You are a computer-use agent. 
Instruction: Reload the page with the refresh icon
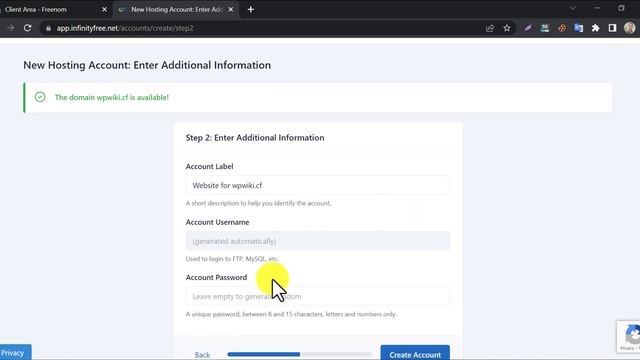27,28
